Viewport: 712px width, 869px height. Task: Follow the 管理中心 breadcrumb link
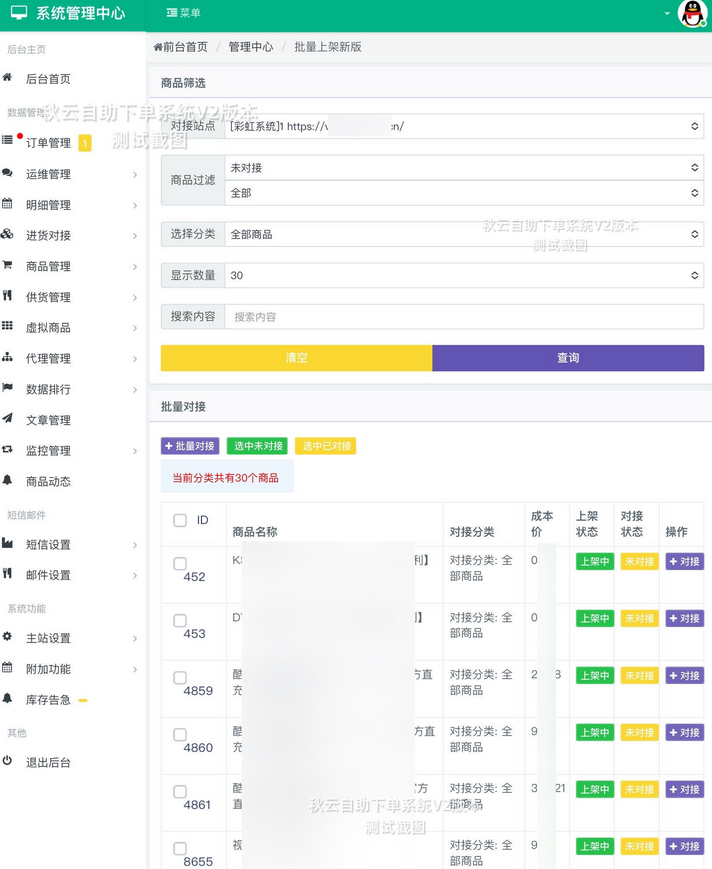[x=250, y=47]
